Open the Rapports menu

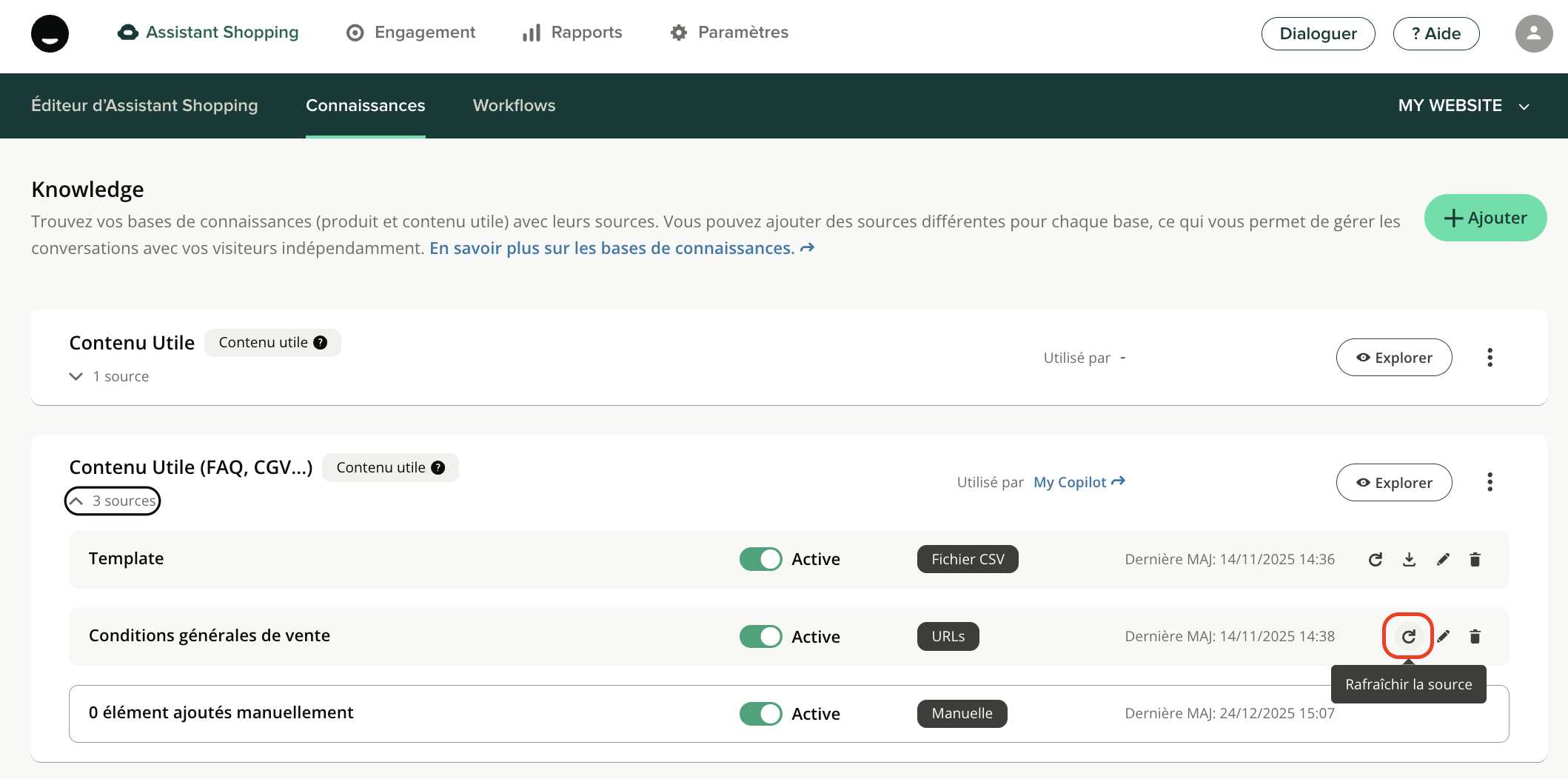pyautogui.click(x=572, y=33)
